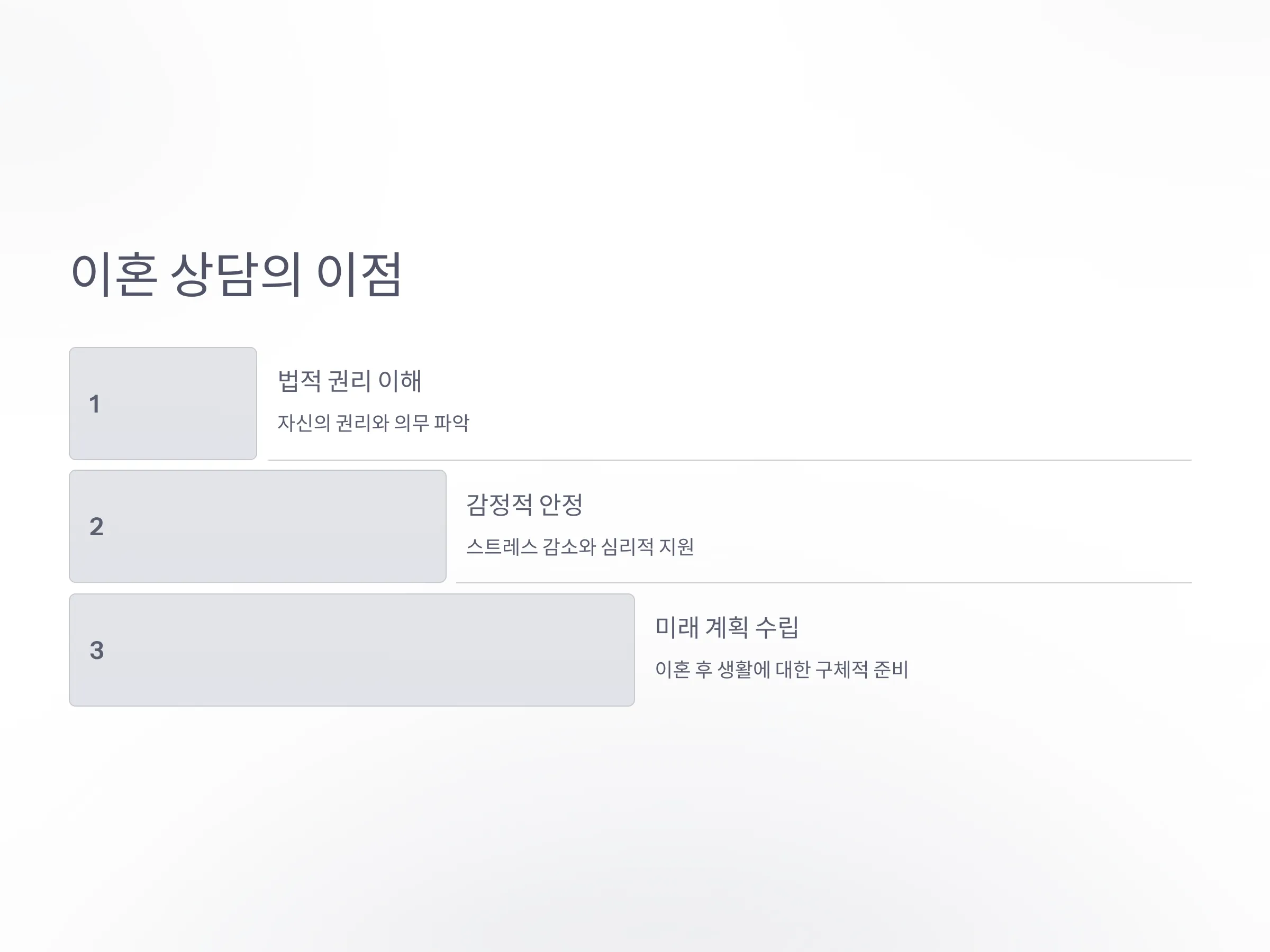1270x952 pixels.
Task: Select the heading 법적 권리 이해
Action: click(x=350, y=381)
